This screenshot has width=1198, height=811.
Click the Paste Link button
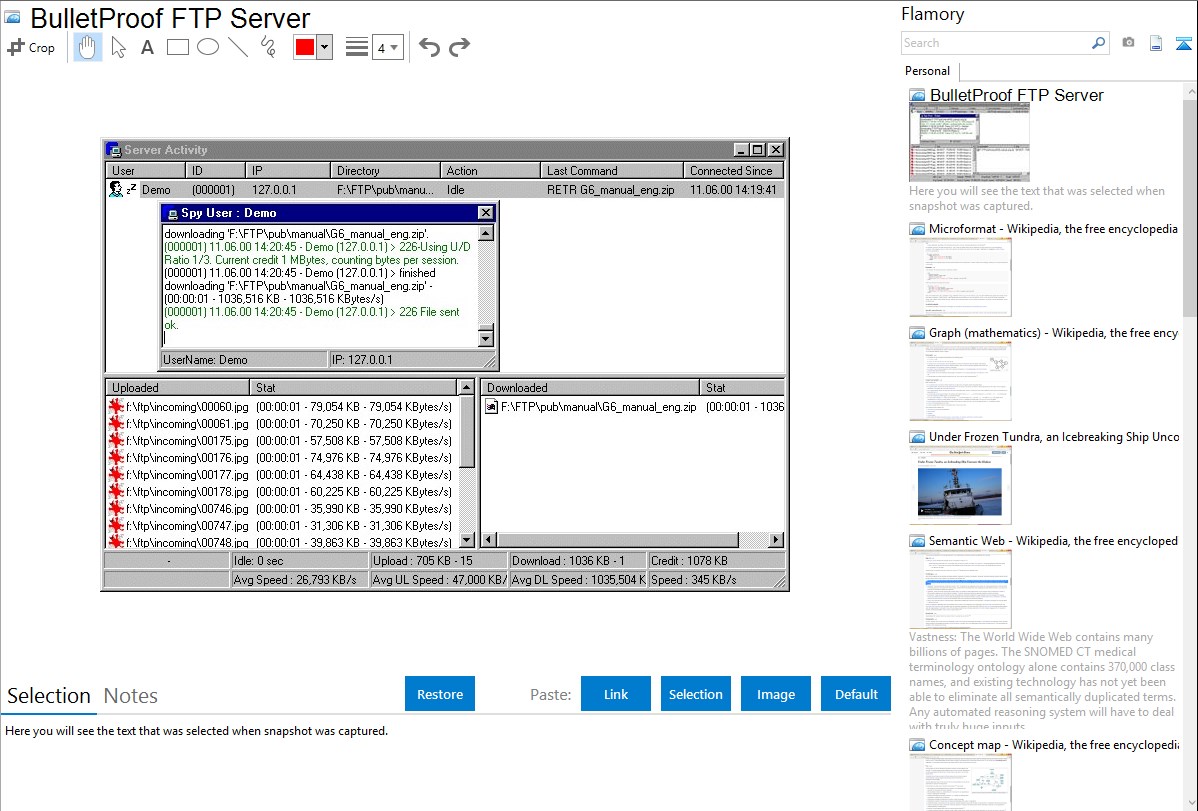(x=616, y=694)
